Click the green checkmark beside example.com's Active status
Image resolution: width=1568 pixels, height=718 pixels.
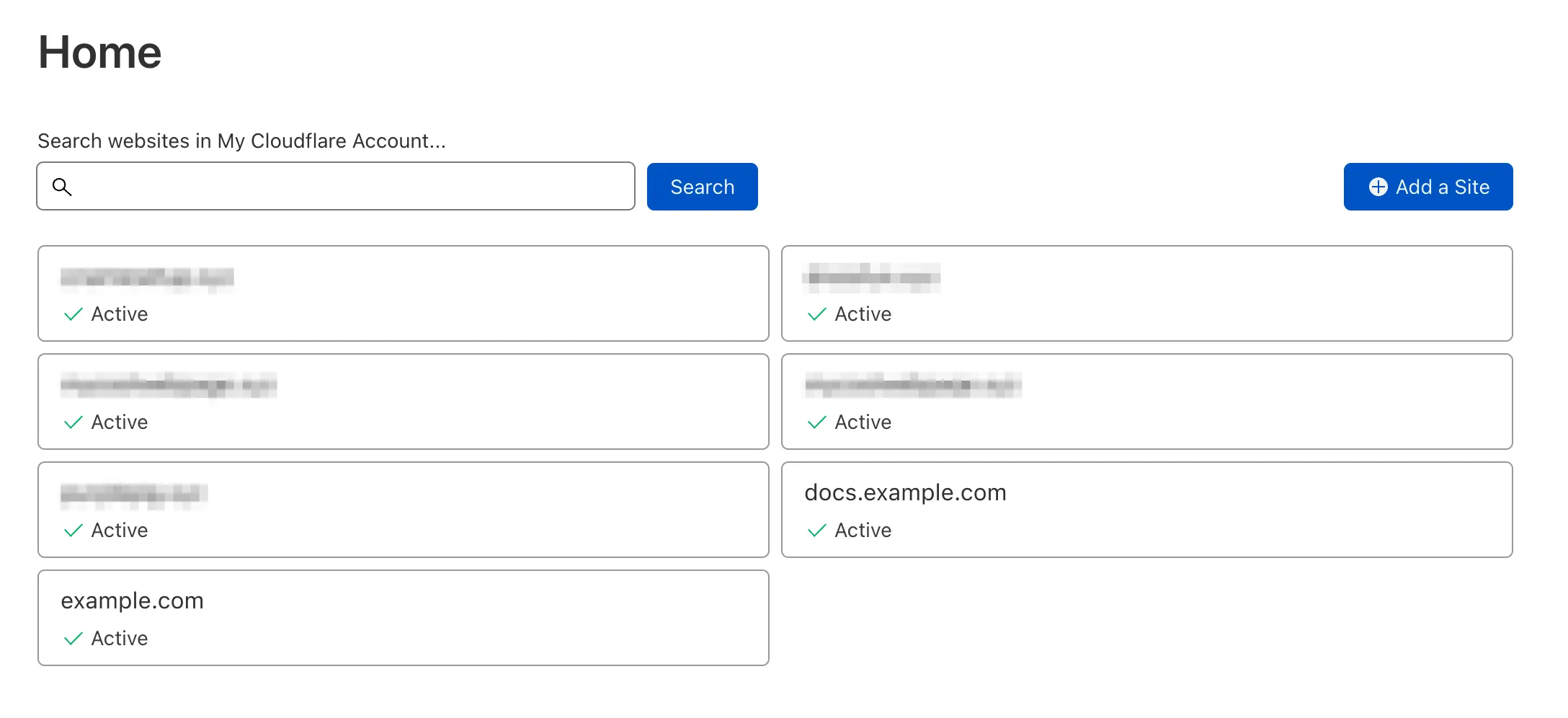pos(72,639)
